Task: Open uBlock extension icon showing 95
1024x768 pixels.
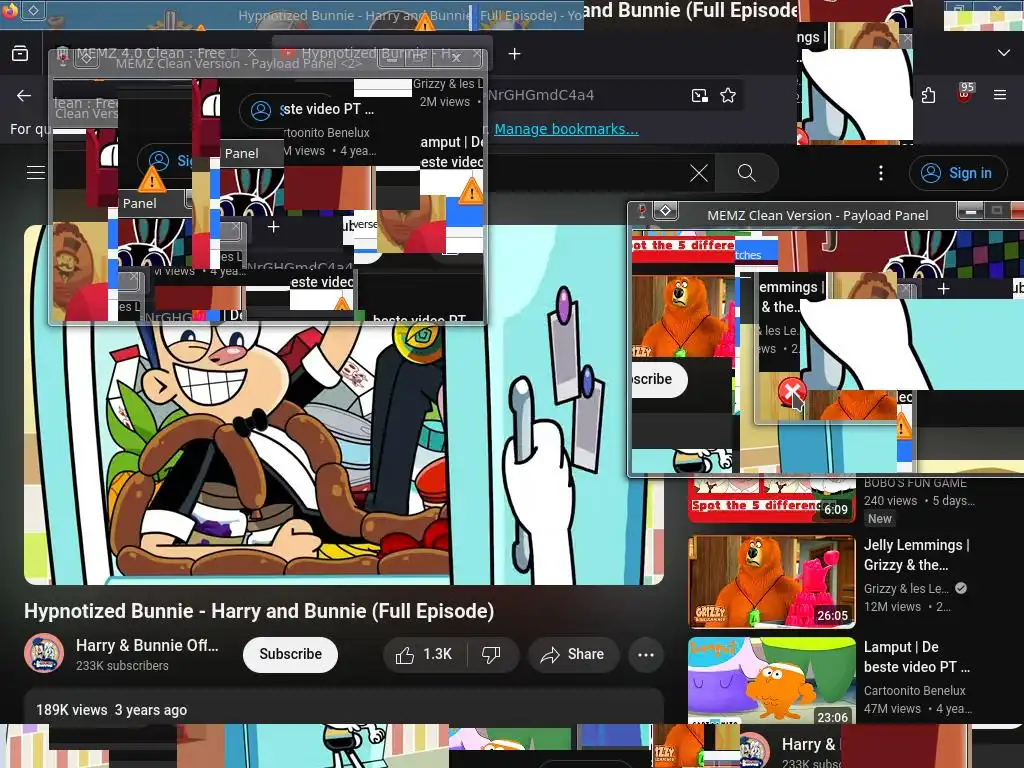Action: pyautogui.click(x=965, y=93)
